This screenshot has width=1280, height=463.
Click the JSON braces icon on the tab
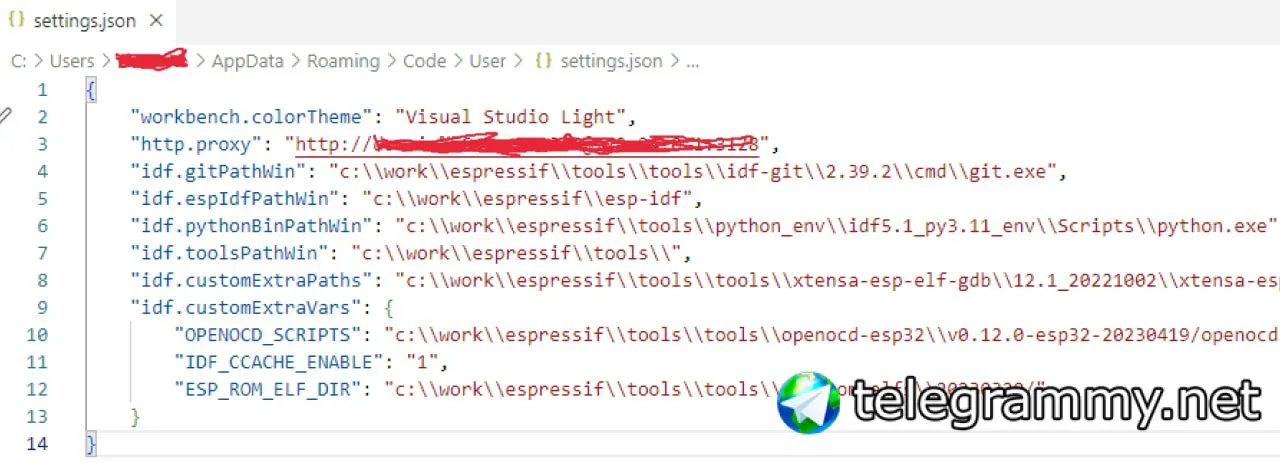(x=16, y=20)
